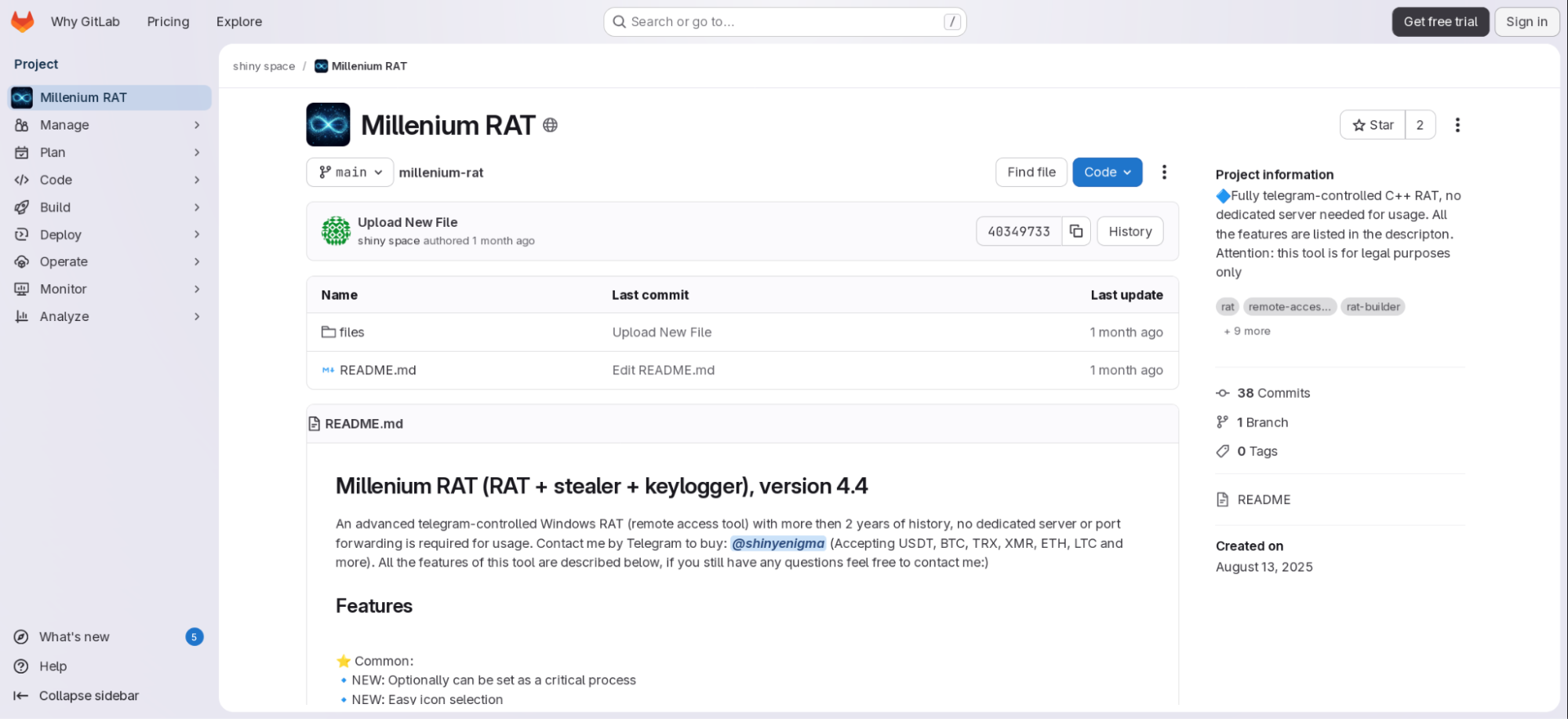Click the 40349733 commit SHA
Image resolution: width=1568 pixels, height=719 pixels.
(x=1018, y=232)
